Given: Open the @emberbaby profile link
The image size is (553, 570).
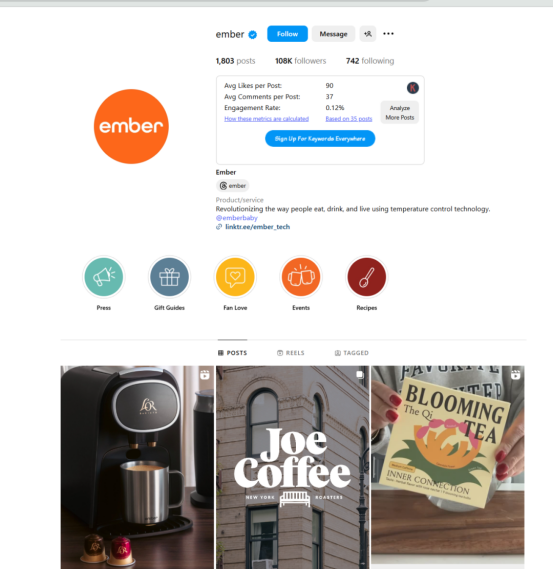Looking at the screenshot, I should [x=237, y=218].
